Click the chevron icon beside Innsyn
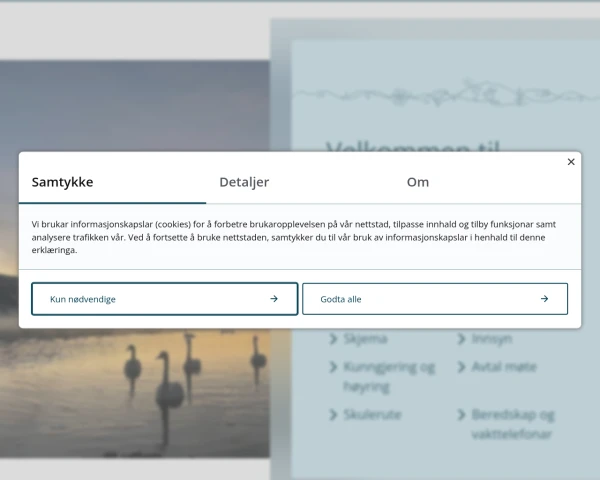This screenshot has height=480, width=600. 461,339
